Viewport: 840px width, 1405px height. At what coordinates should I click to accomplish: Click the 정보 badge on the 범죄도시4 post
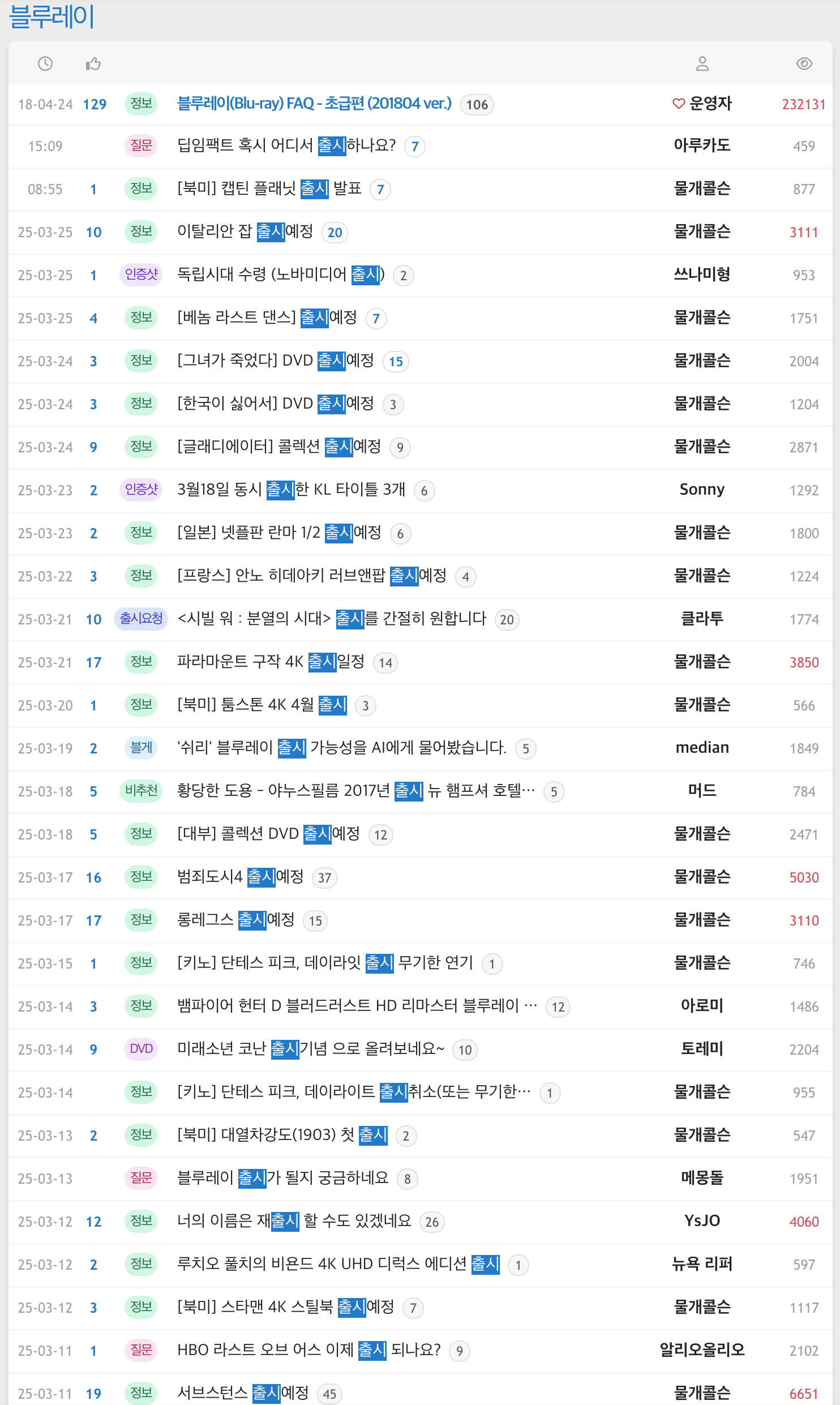(140, 877)
